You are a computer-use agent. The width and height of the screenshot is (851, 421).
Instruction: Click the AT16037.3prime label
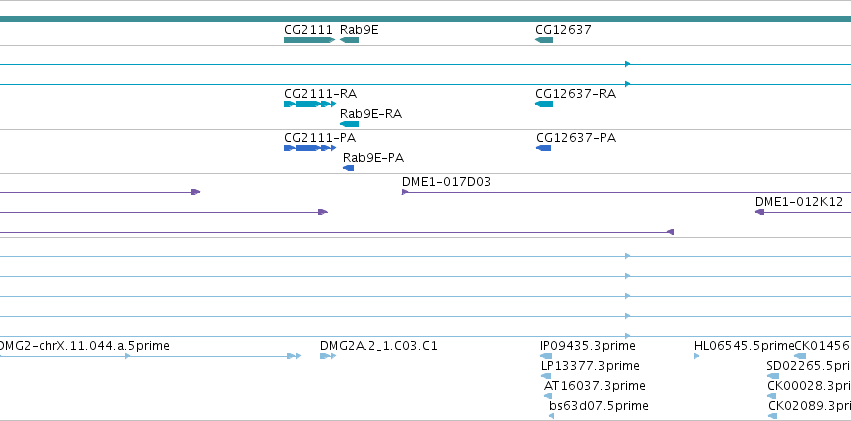pyautogui.click(x=594, y=386)
